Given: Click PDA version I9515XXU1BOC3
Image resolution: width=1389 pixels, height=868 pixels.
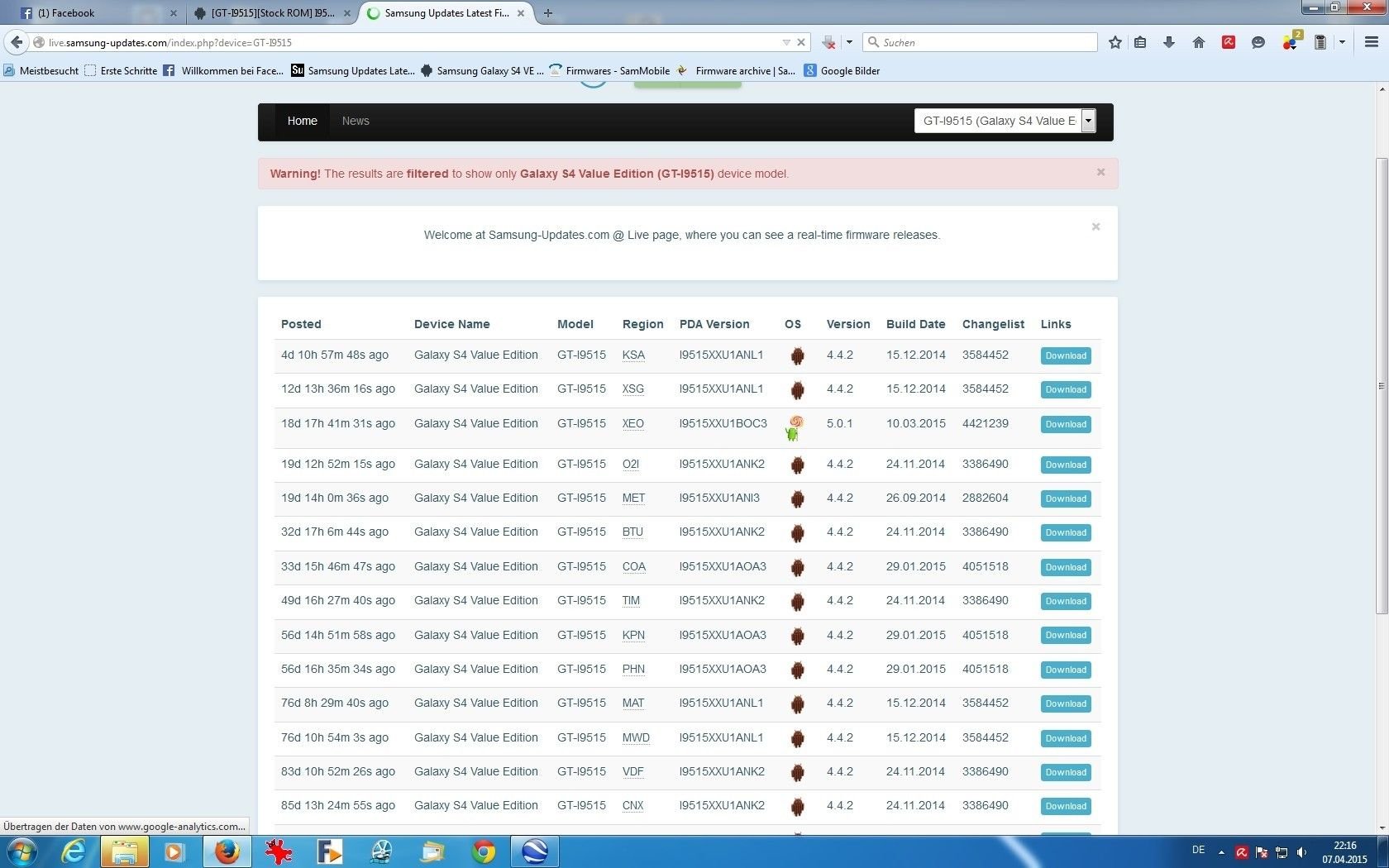Looking at the screenshot, I should point(723,424).
